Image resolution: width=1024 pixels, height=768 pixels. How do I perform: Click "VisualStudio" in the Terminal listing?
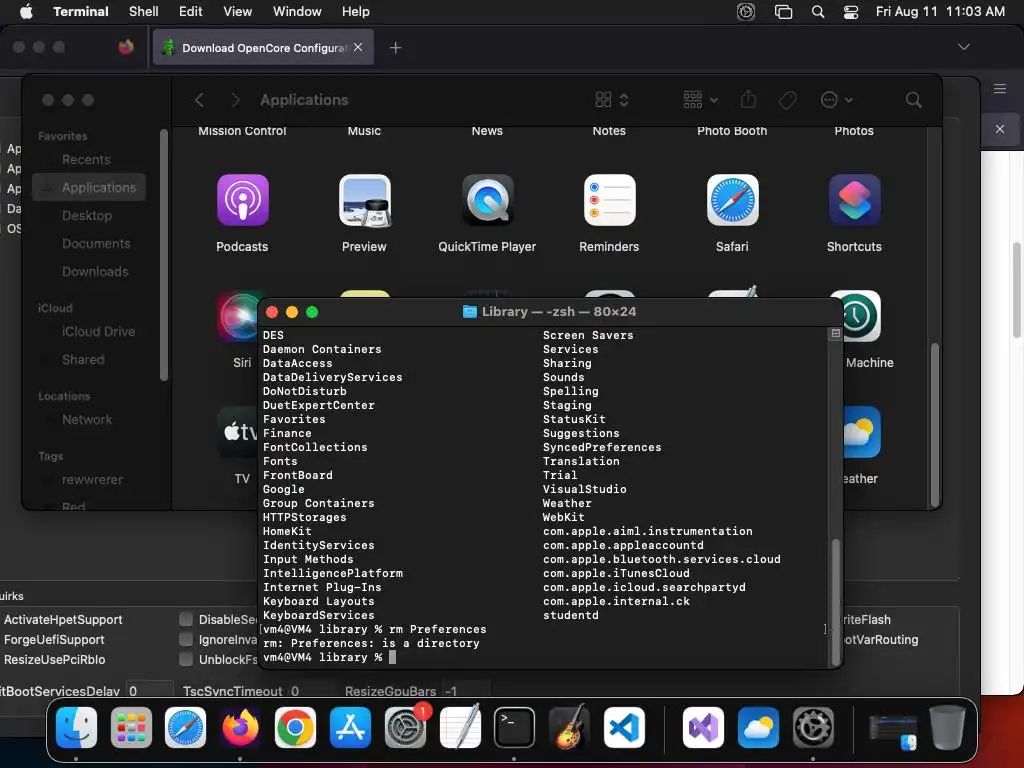click(x=584, y=489)
